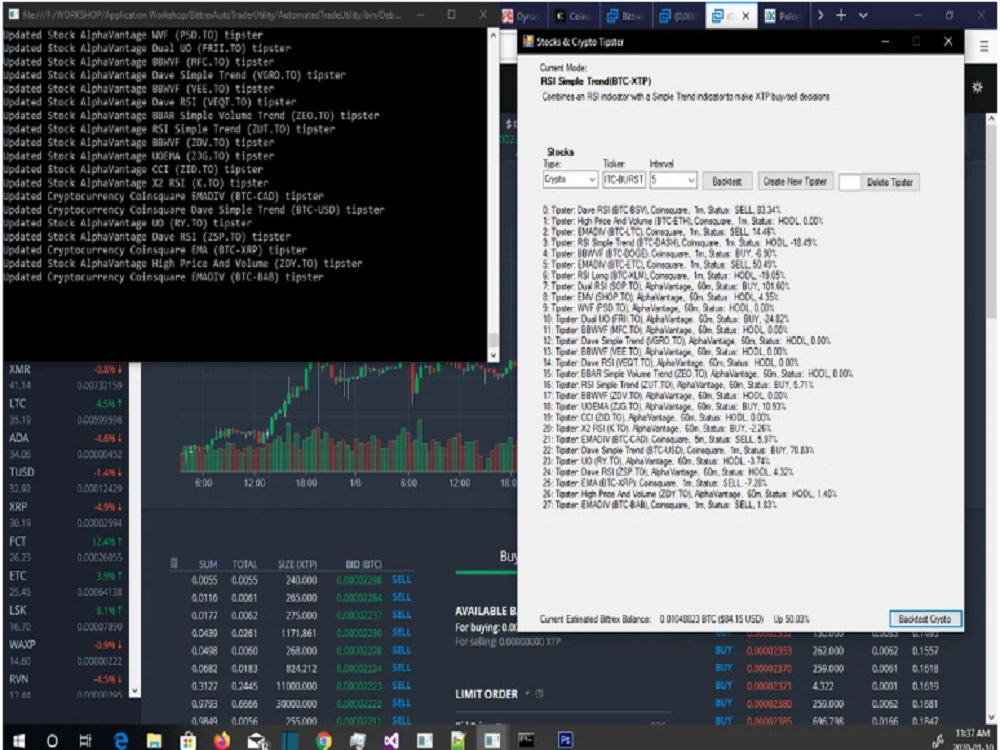The height and width of the screenshot is (750, 1000).
Task: Click SELL in the 11000.000 size row
Action: [x=401, y=685]
